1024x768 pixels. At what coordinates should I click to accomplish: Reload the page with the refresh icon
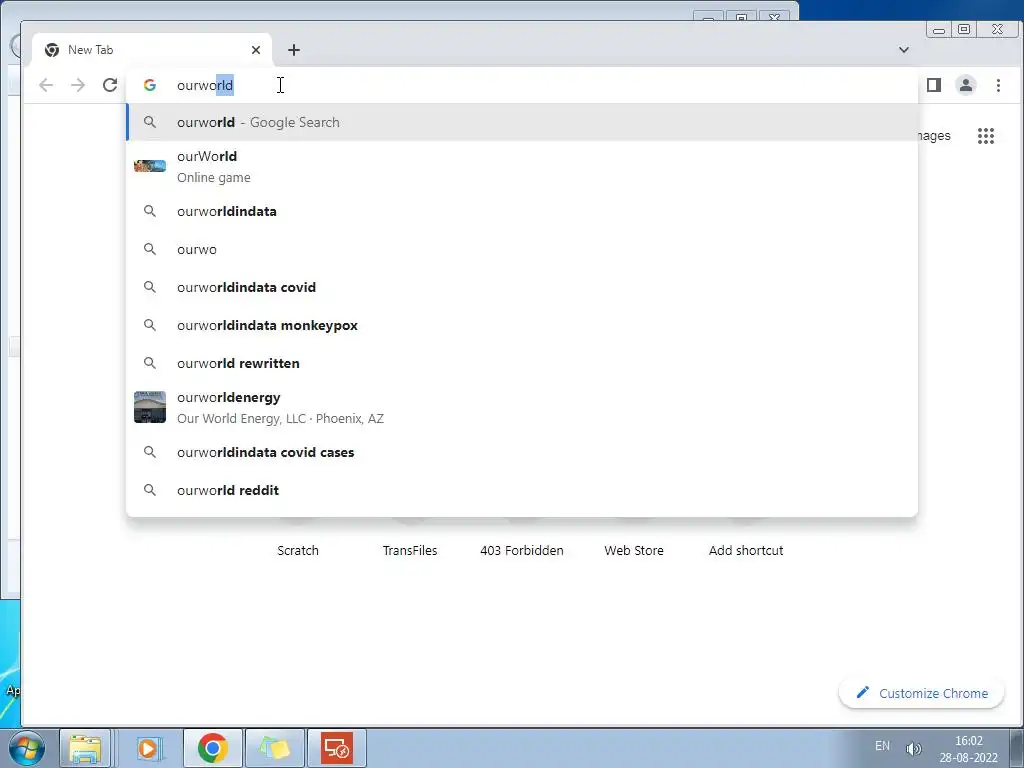[x=110, y=85]
